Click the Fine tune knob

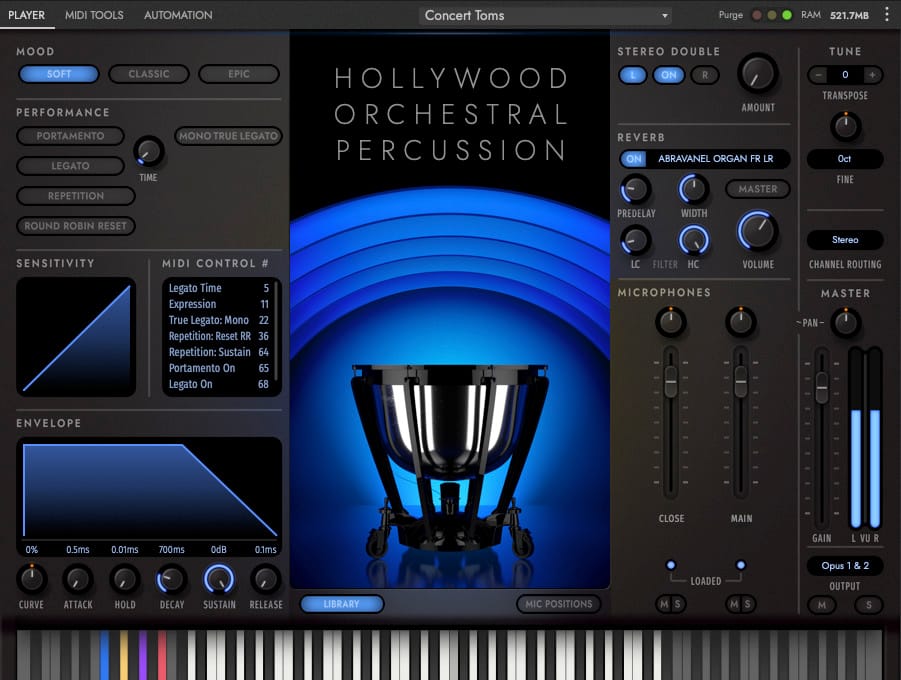(x=845, y=126)
